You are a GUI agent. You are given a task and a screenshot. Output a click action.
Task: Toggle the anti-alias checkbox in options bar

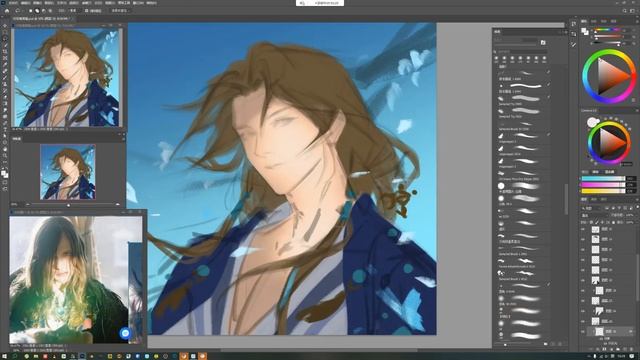pyautogui.click(x=86, y=11)
